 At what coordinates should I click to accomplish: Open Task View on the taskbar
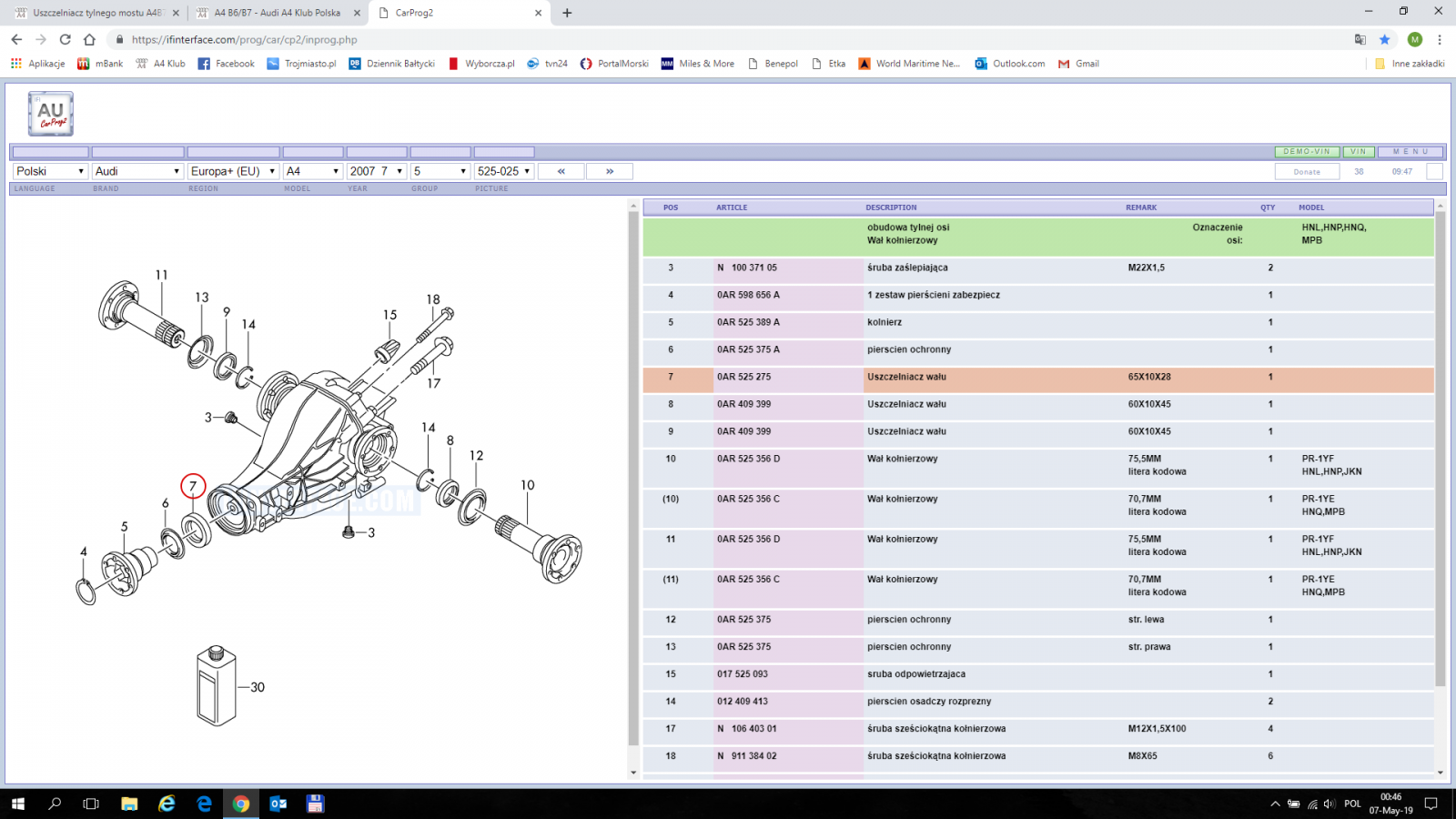tap(91, 804)
